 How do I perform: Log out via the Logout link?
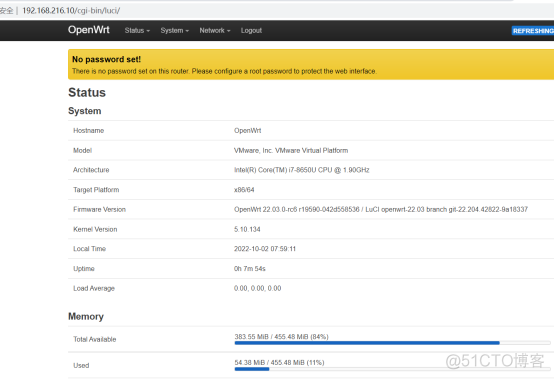click(x=251, y=30)
